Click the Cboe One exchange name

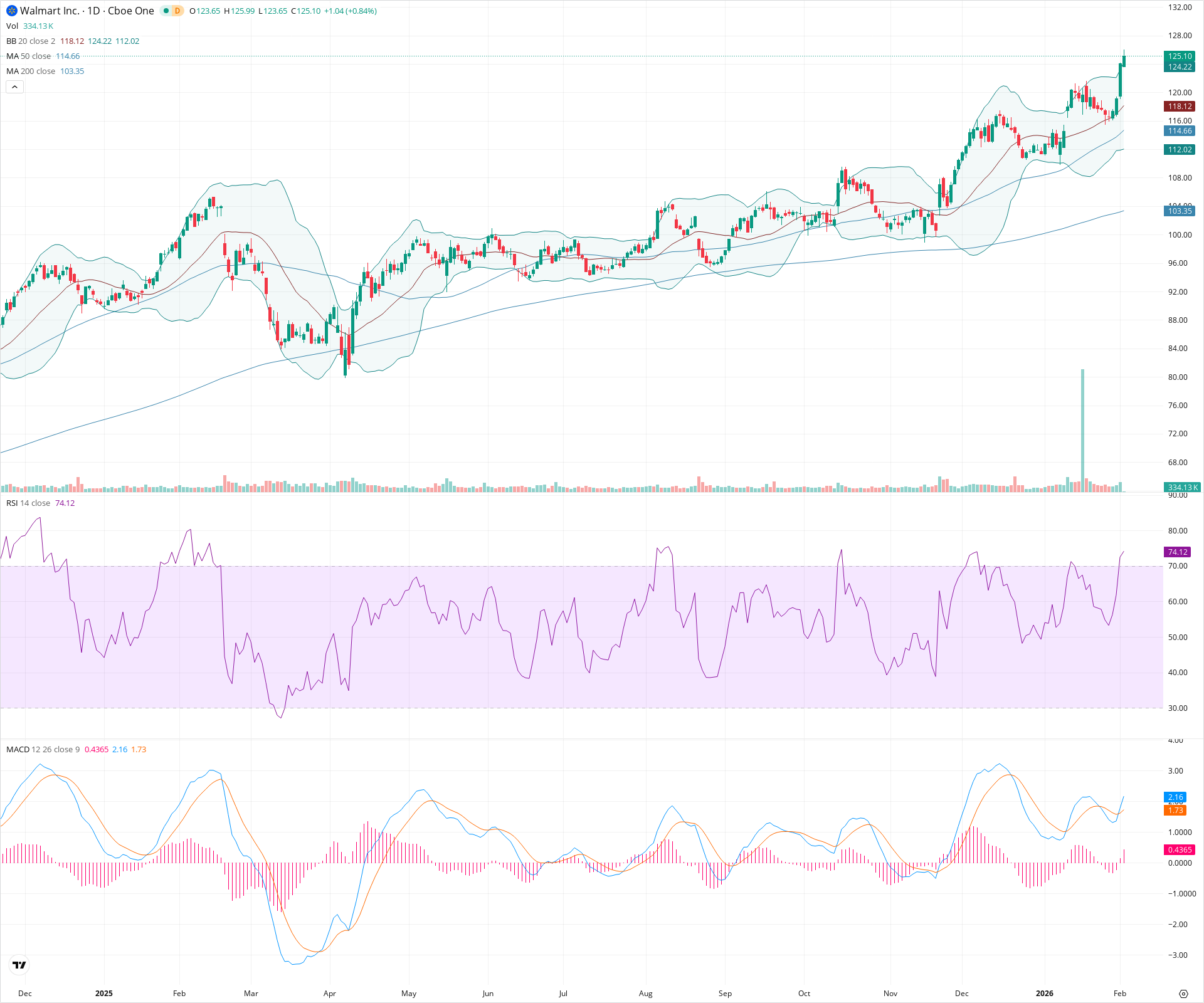point(132,11)
